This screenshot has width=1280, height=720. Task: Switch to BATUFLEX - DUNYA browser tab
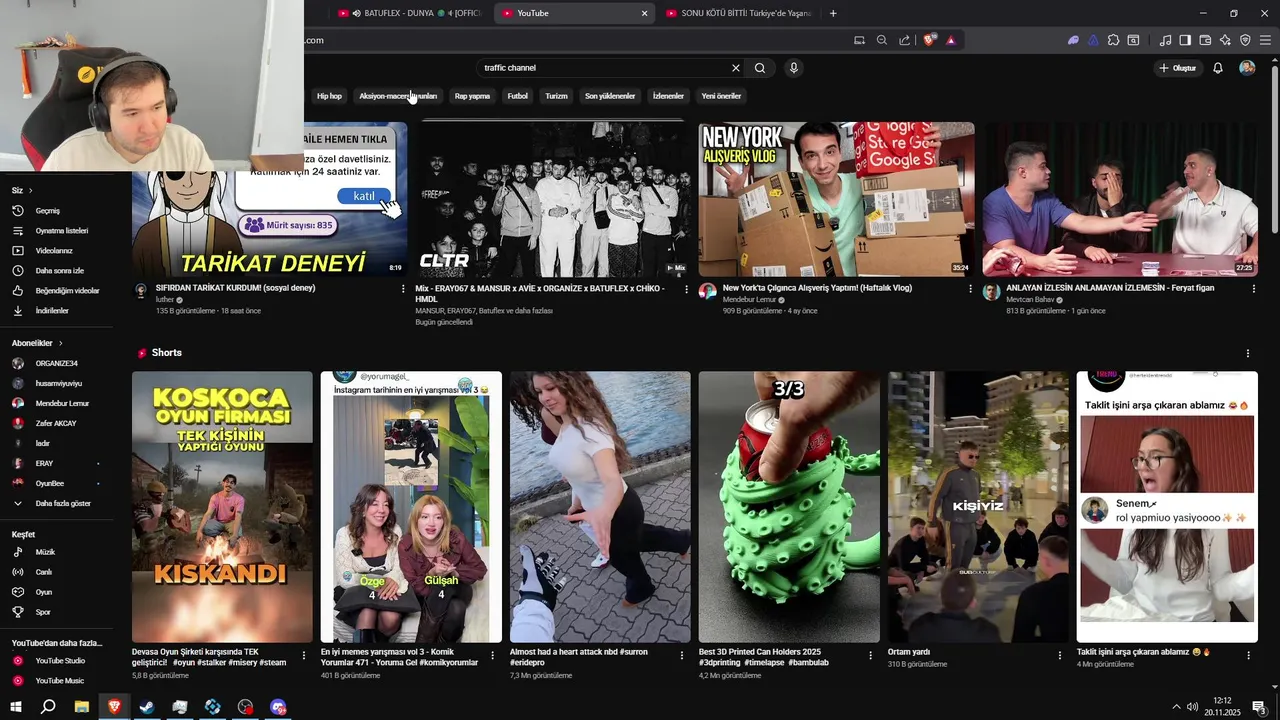click(x=410, y=13)
